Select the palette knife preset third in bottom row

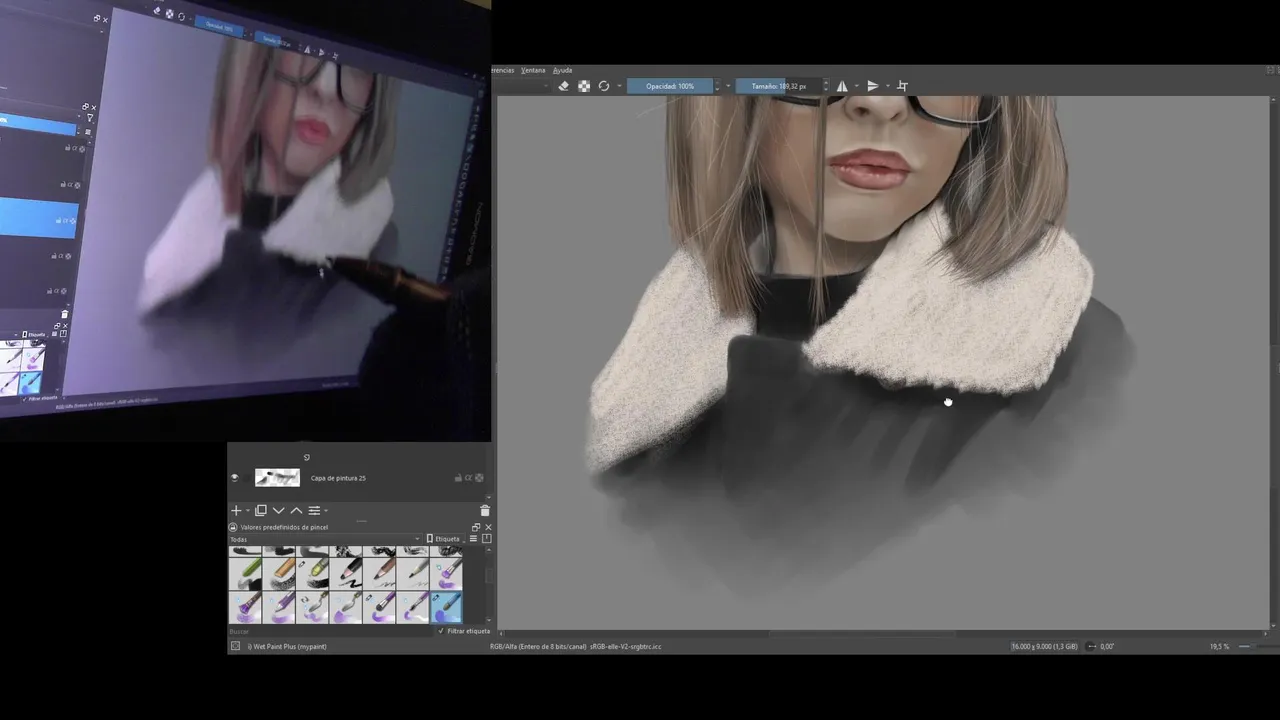pyautogui.click(x=313, y=607)
